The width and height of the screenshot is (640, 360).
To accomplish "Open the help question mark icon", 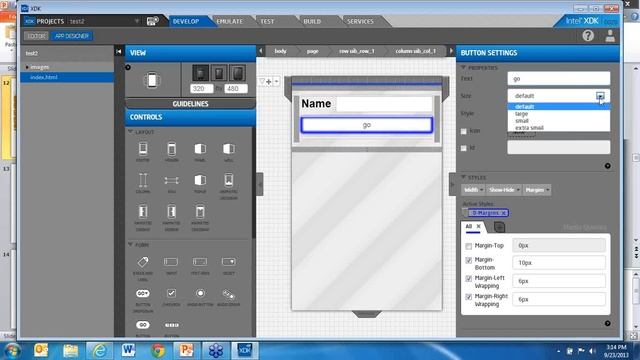I will (588, 36).
